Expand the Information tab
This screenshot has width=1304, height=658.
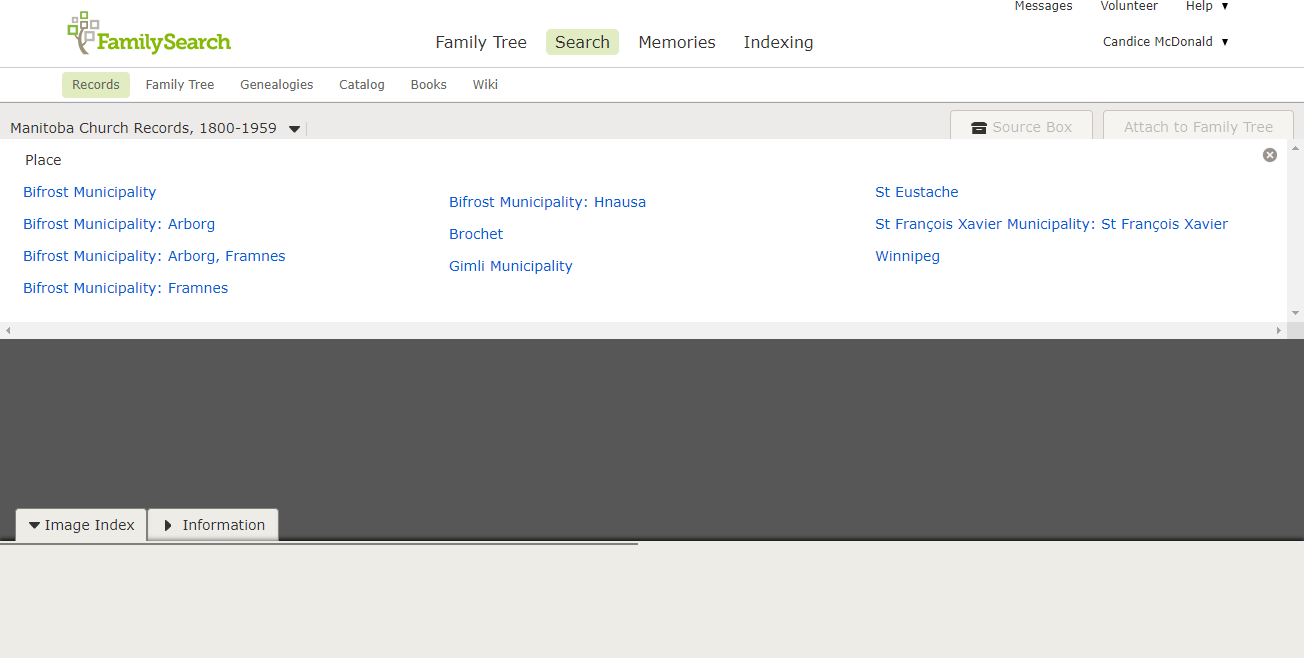click(213, 525)
